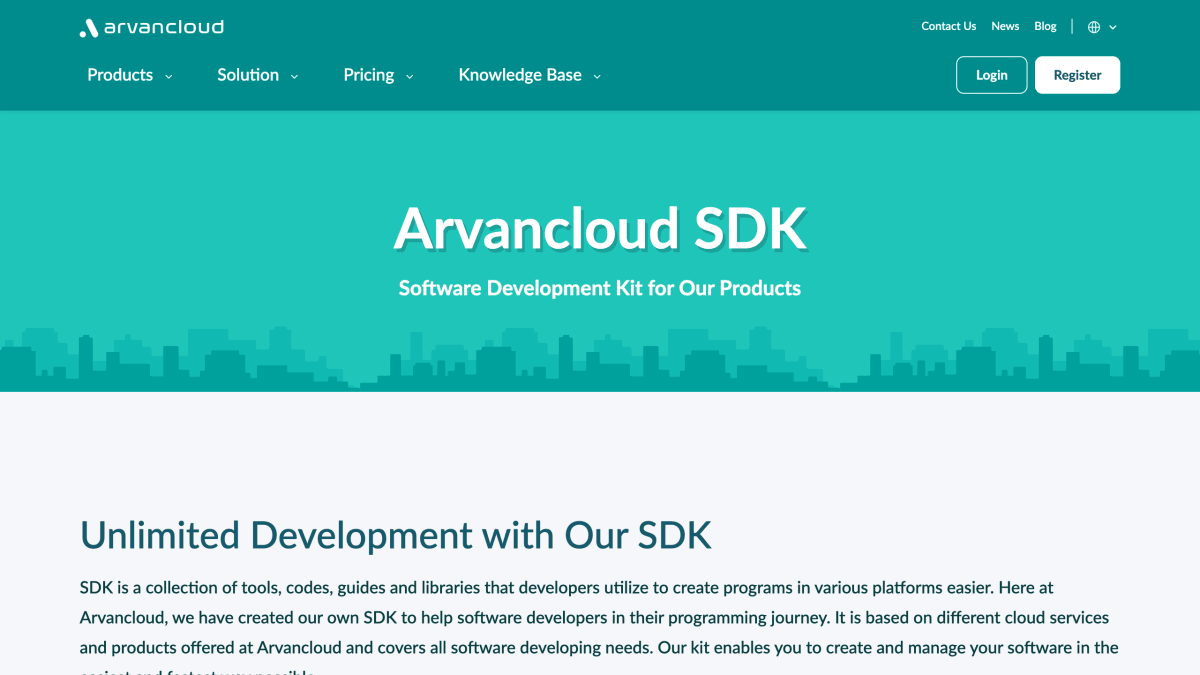The height and width of the screenshot is (675, 1200).
Task: Expand the Solution chevron arrow
Action: (294, 76)
